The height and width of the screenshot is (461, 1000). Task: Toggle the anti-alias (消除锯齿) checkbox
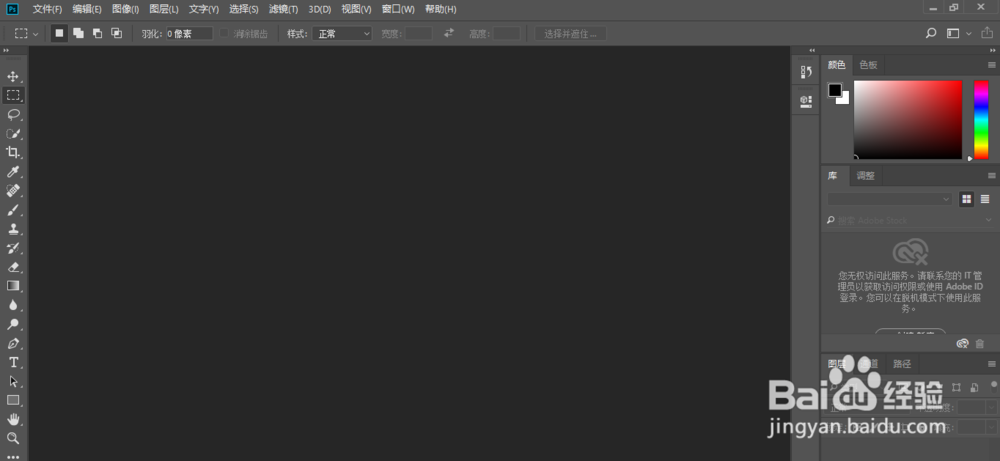[224, 33]
